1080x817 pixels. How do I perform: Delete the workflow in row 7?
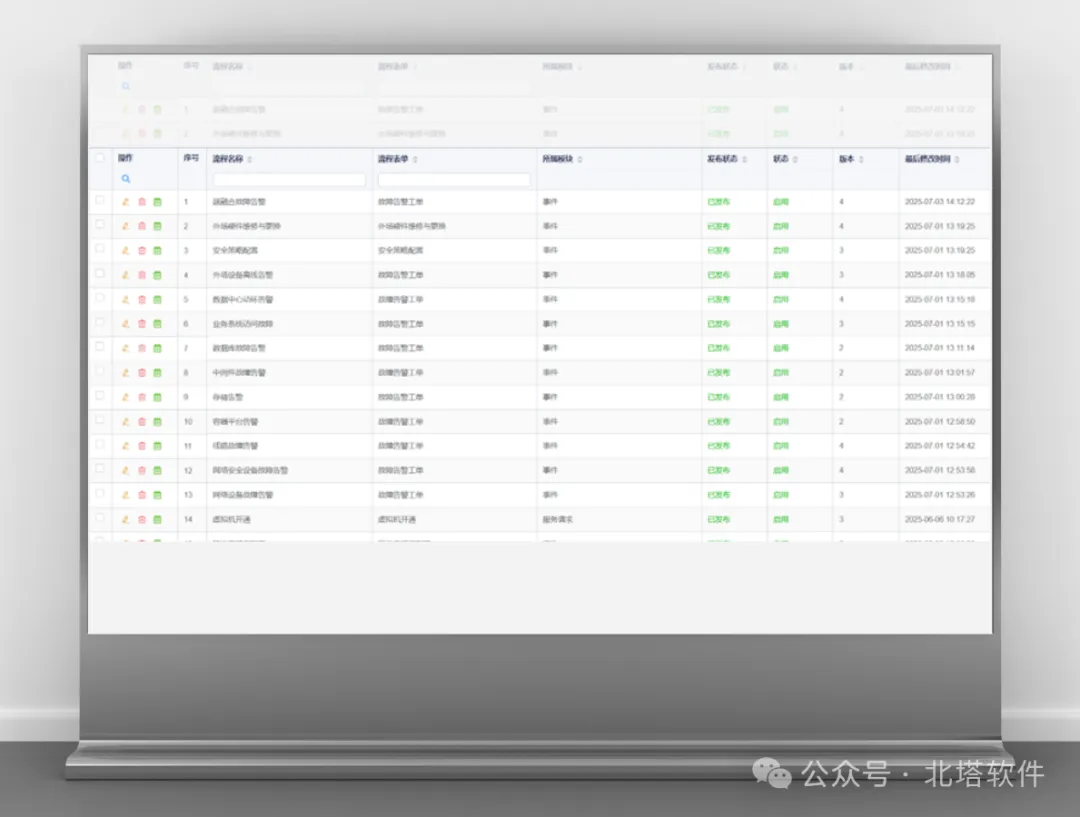pyautogui.click(x=142, y=349)
